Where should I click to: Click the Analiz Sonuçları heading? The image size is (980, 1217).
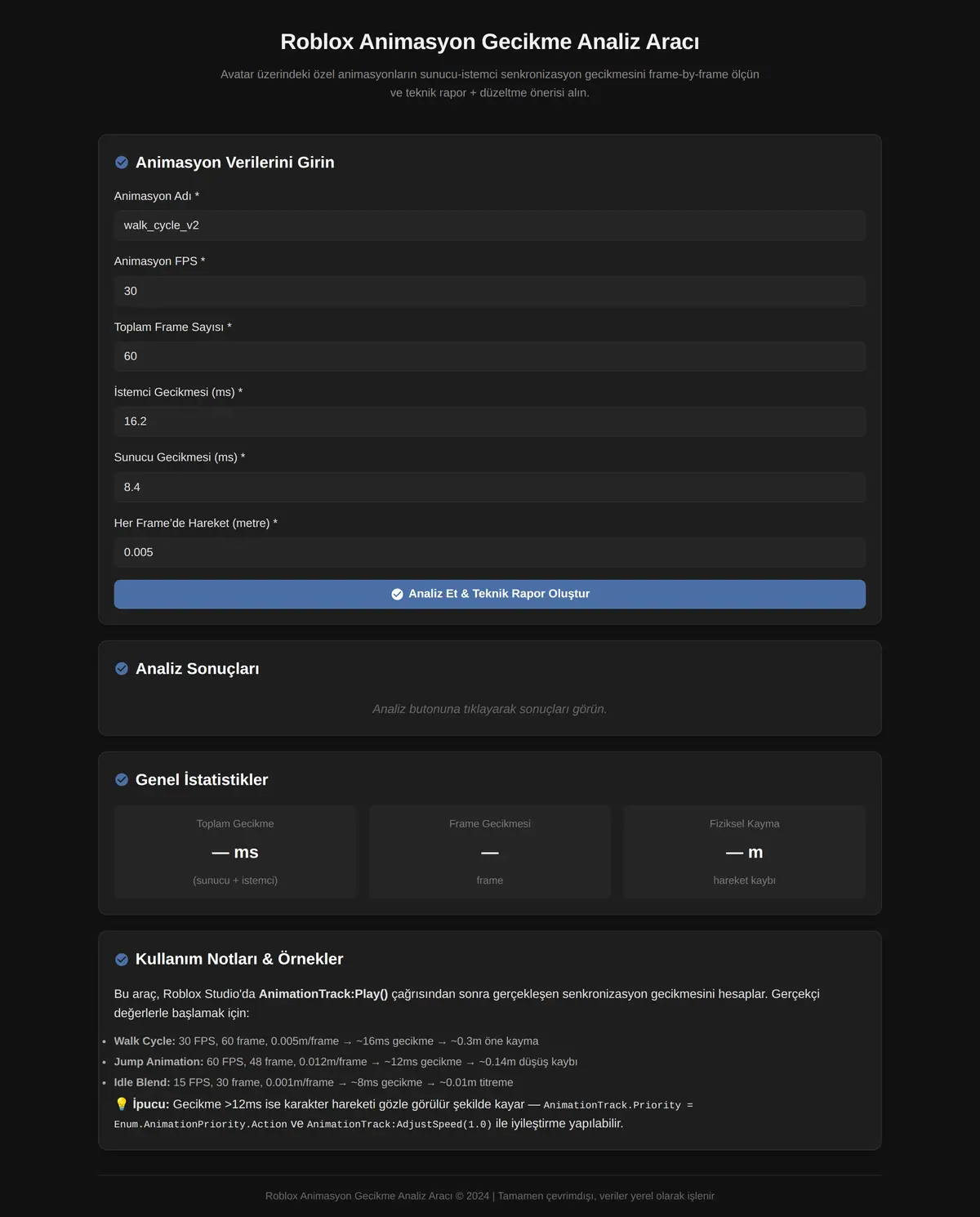click(x=198, y=669)
